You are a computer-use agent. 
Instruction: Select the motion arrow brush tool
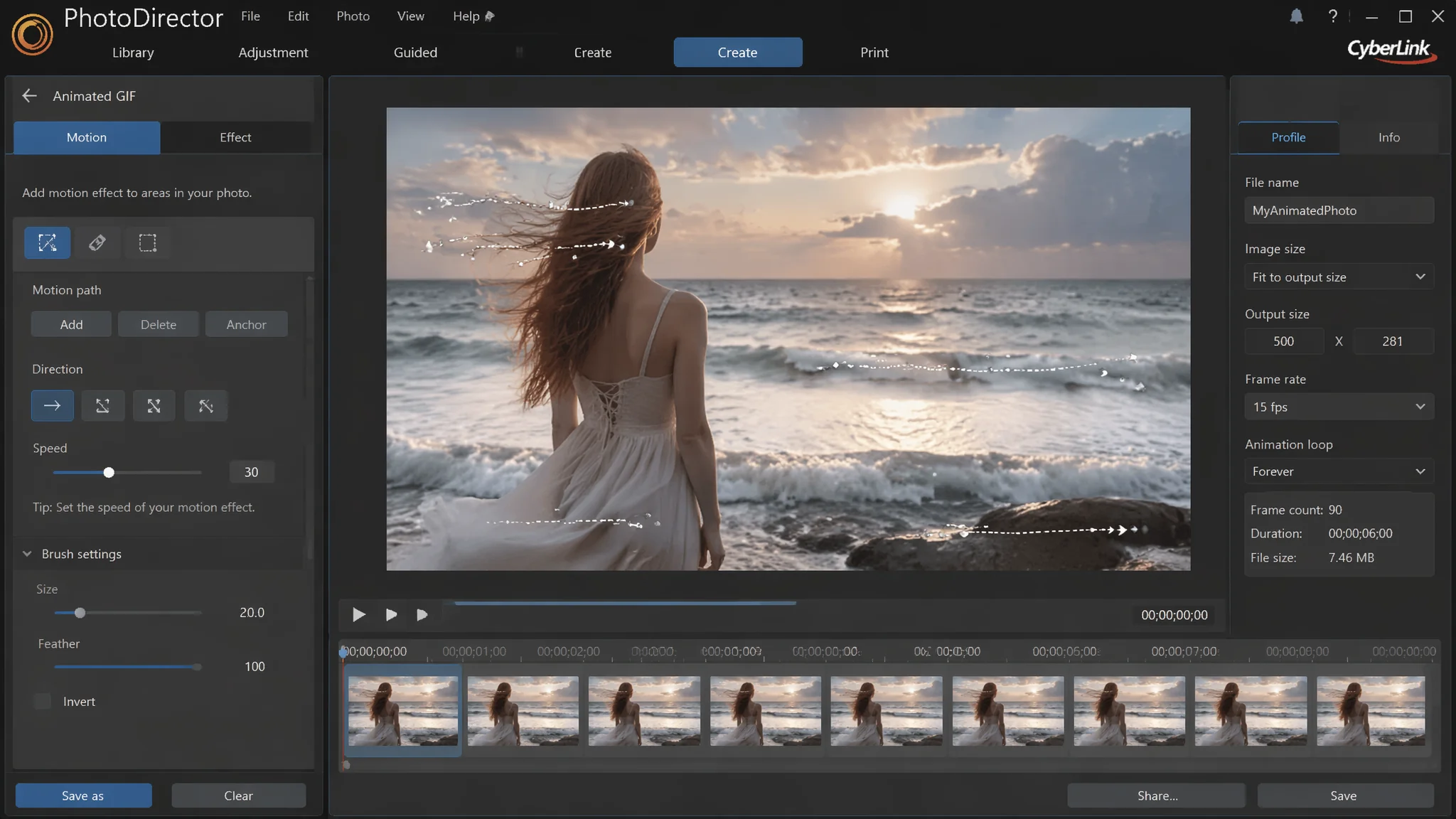tap(47, 242)
